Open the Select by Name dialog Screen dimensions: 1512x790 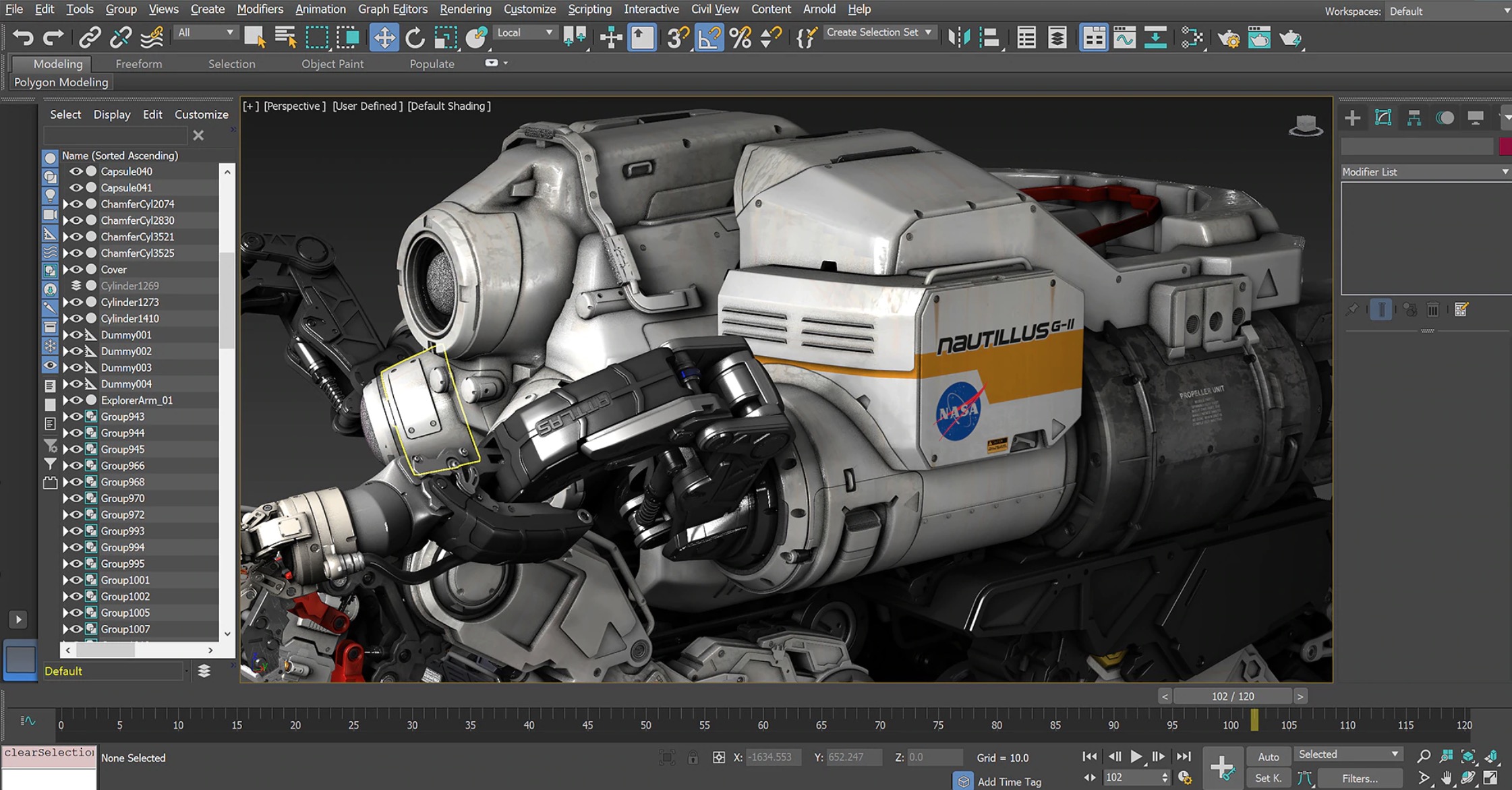(x=287, y=38)
